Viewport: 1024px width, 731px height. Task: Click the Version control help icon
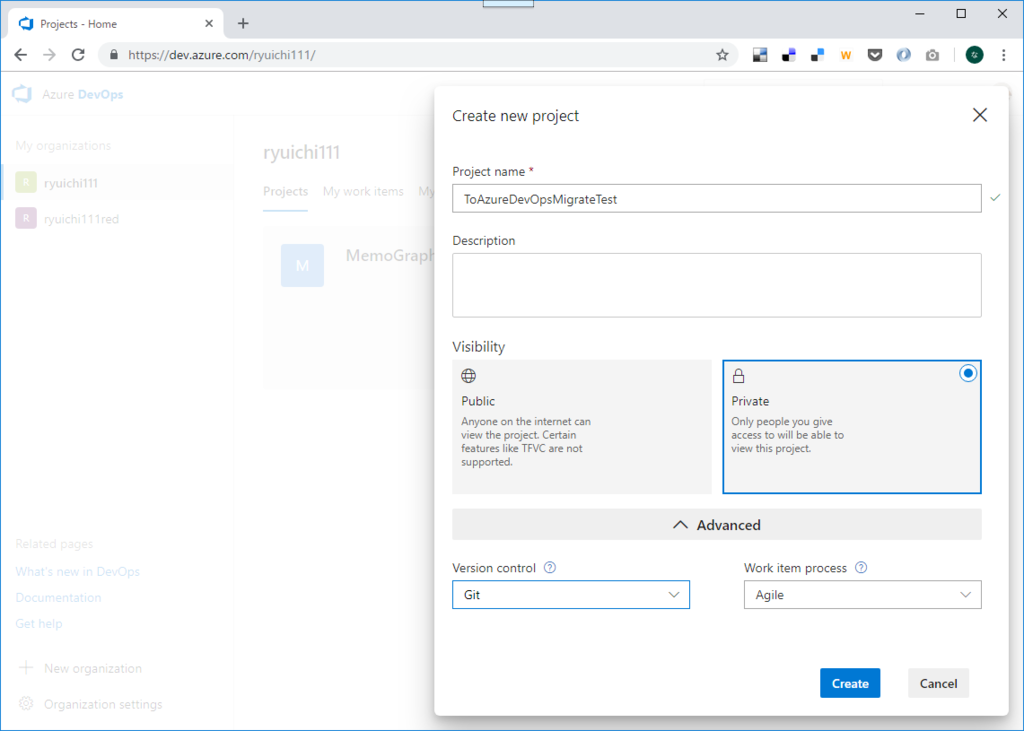pos(550,567)
